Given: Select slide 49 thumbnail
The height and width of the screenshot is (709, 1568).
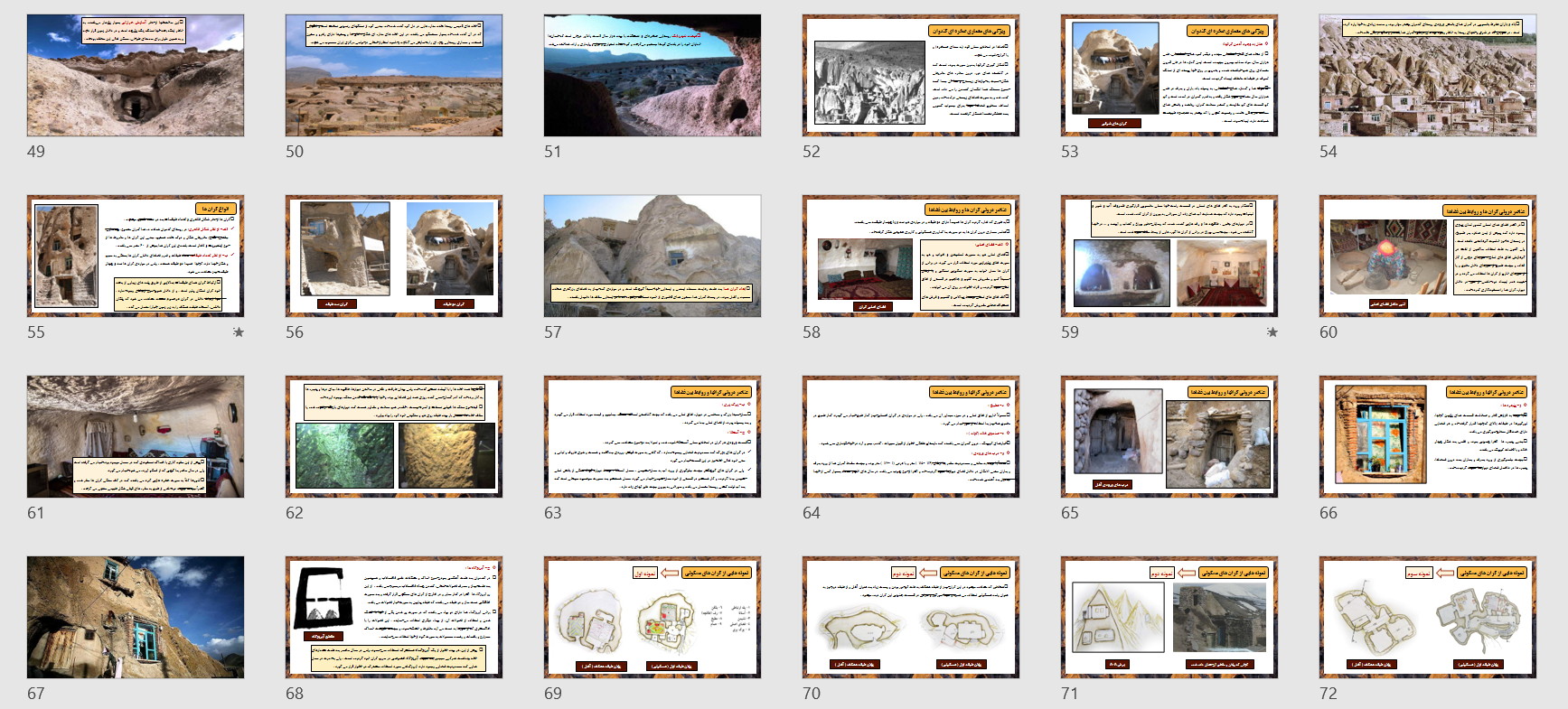Looking at the screenshot, I should pos(136,76).
